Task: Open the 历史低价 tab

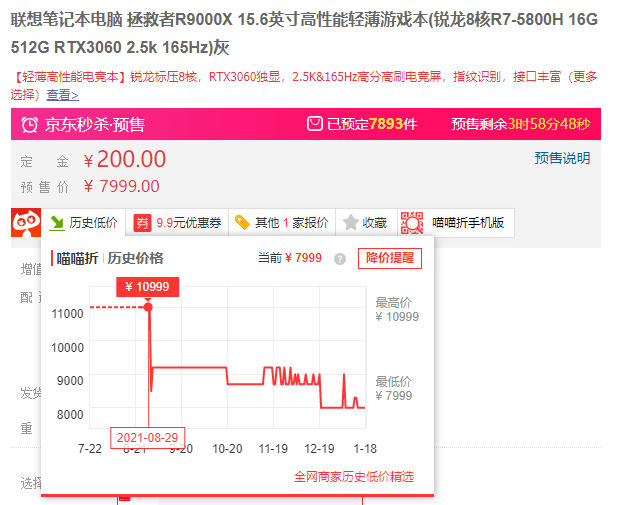Action: [83, 223]
